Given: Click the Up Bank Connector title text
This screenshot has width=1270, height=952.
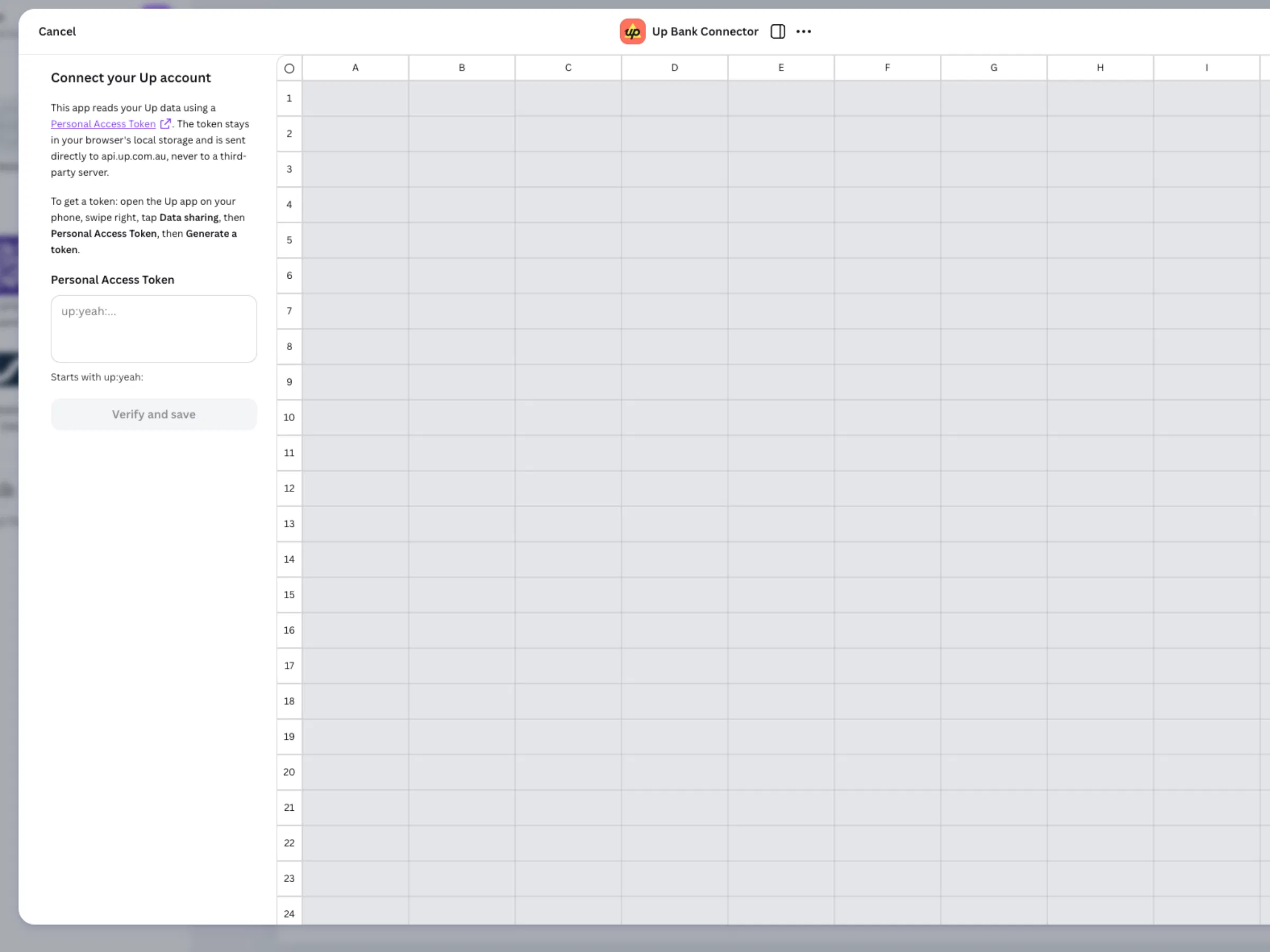Looking at the screenshot, I should [705, 32].
